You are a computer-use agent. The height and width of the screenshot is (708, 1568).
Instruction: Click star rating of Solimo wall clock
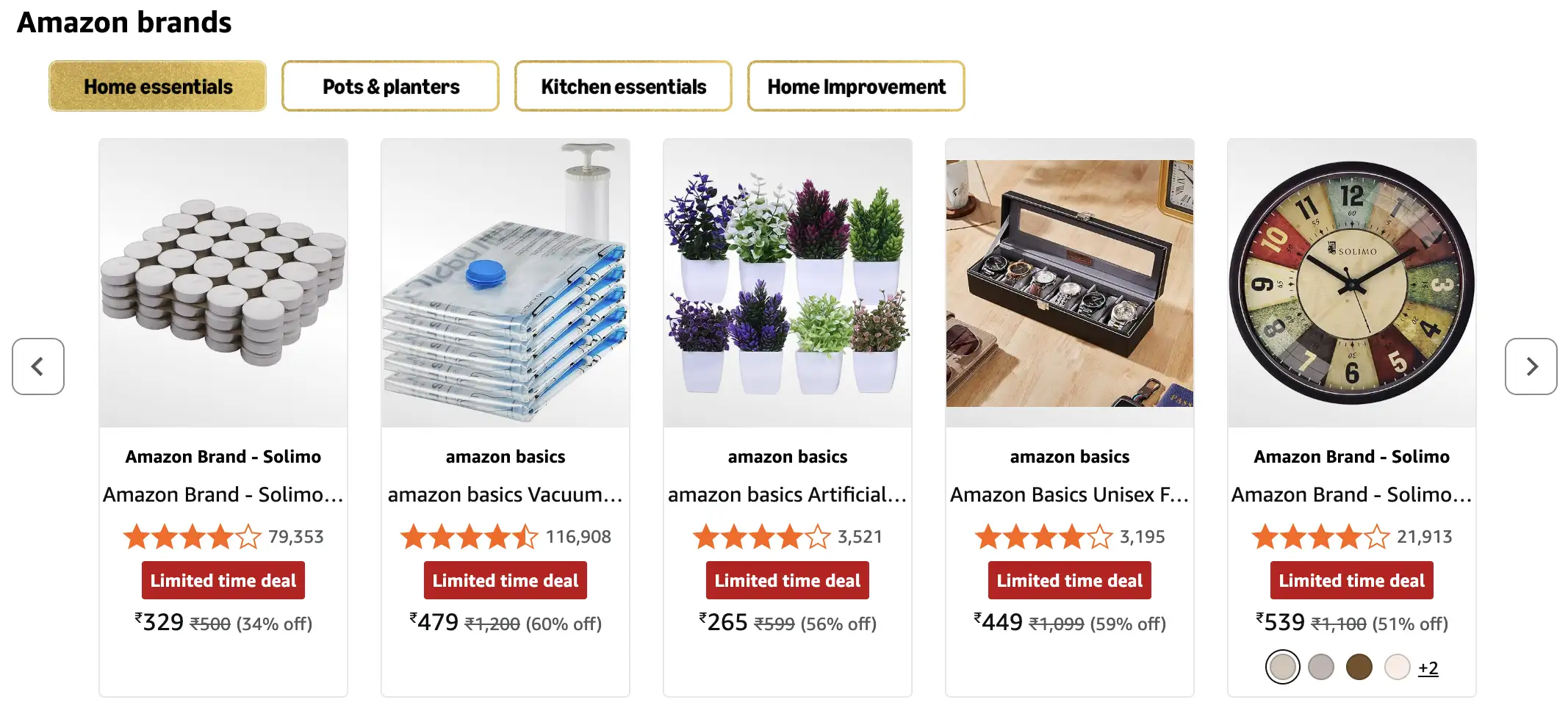click(x=1320, y=537)
